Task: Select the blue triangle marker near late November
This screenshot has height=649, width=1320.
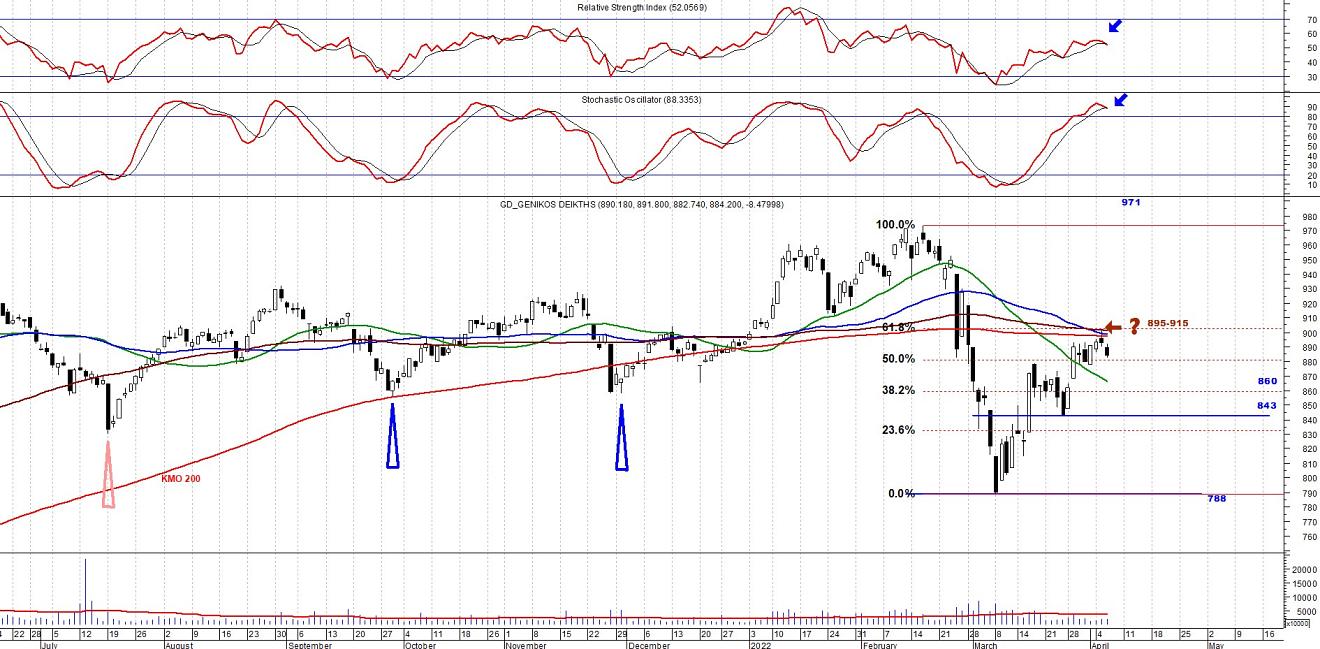Action: pos(622,438)
